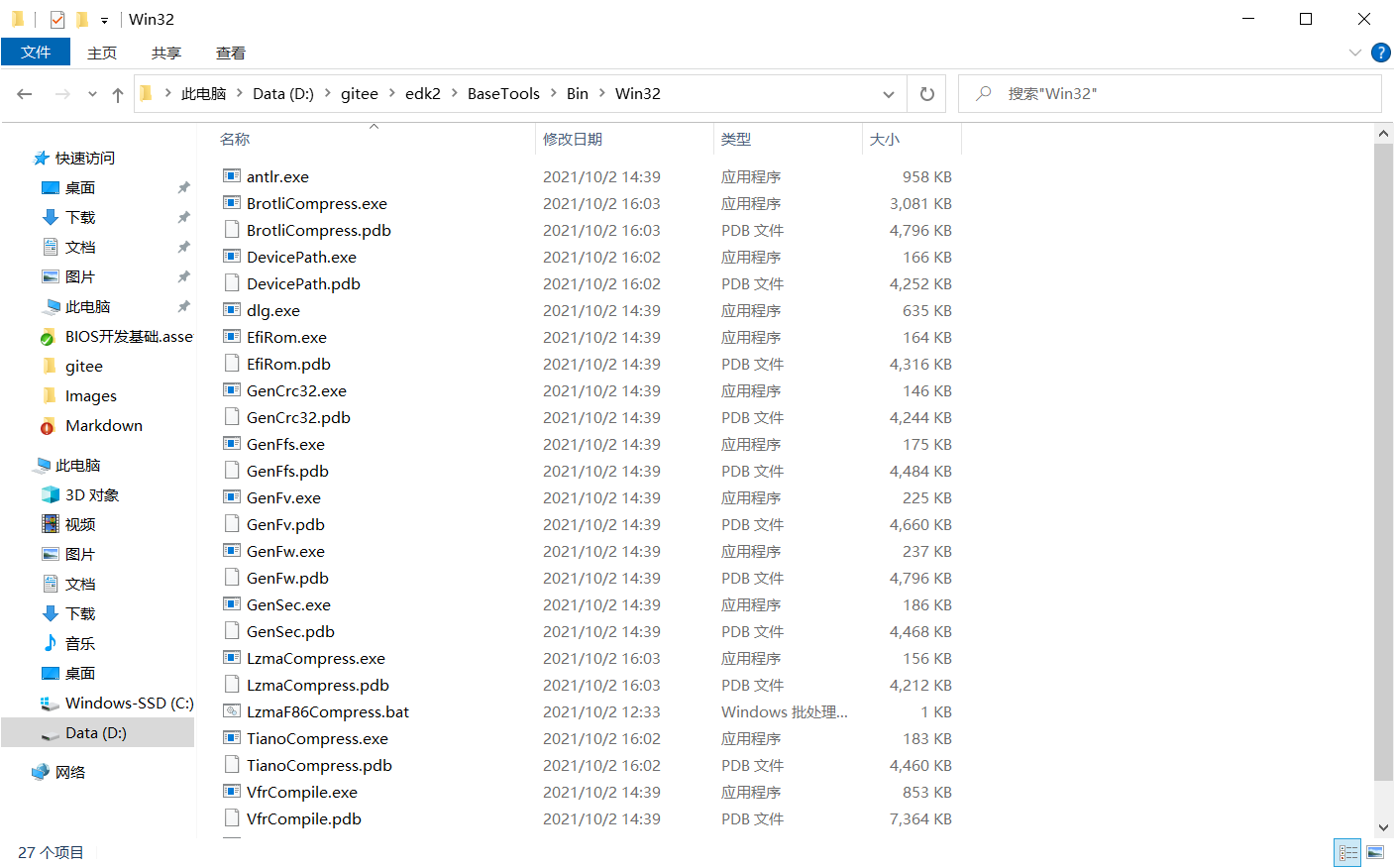Viewport: 1395px width, 868px height.
Task: Click the ribbon expand chevron near Help
Action: (1353, 53)
